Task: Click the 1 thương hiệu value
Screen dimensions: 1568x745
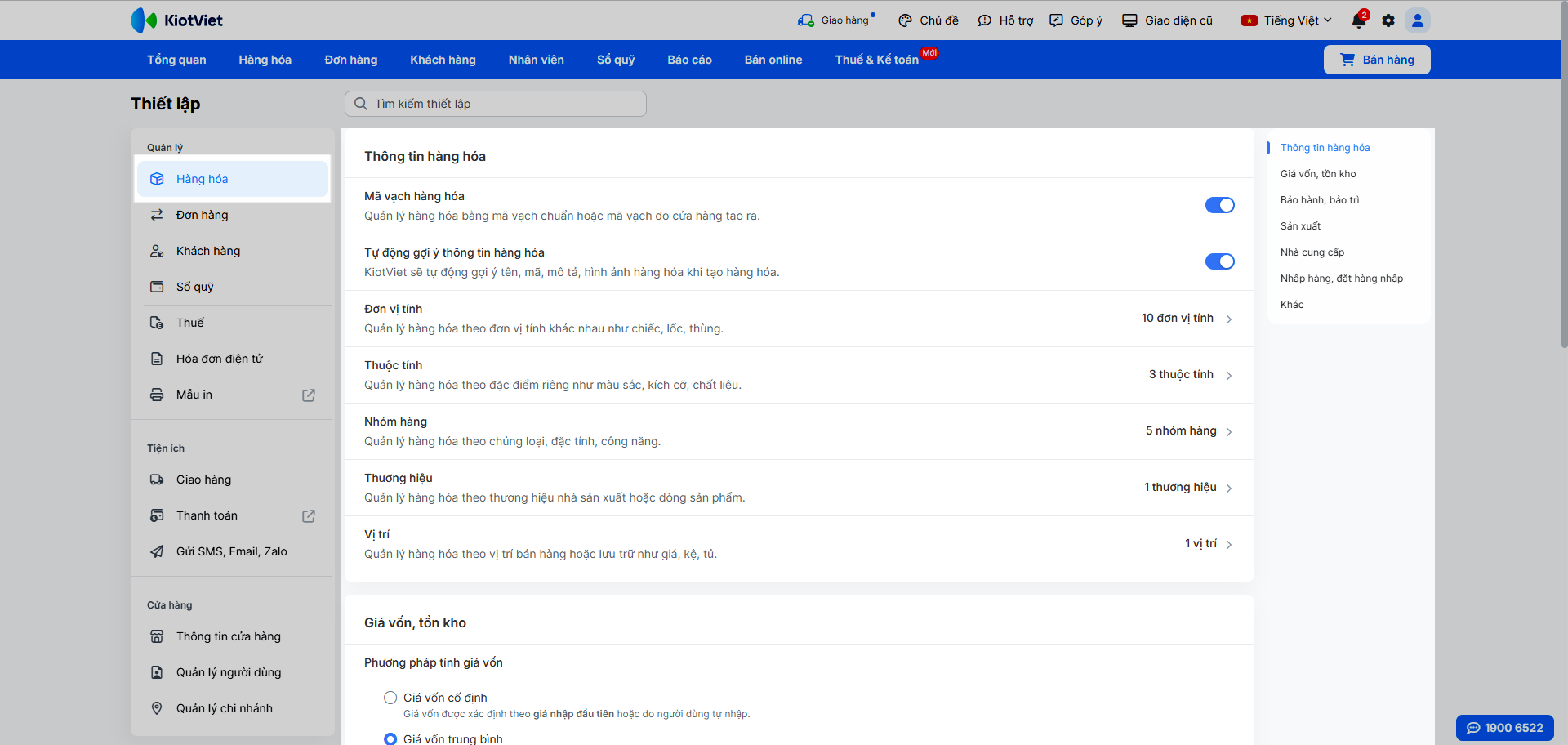Action: click(x=1180, y=487)
